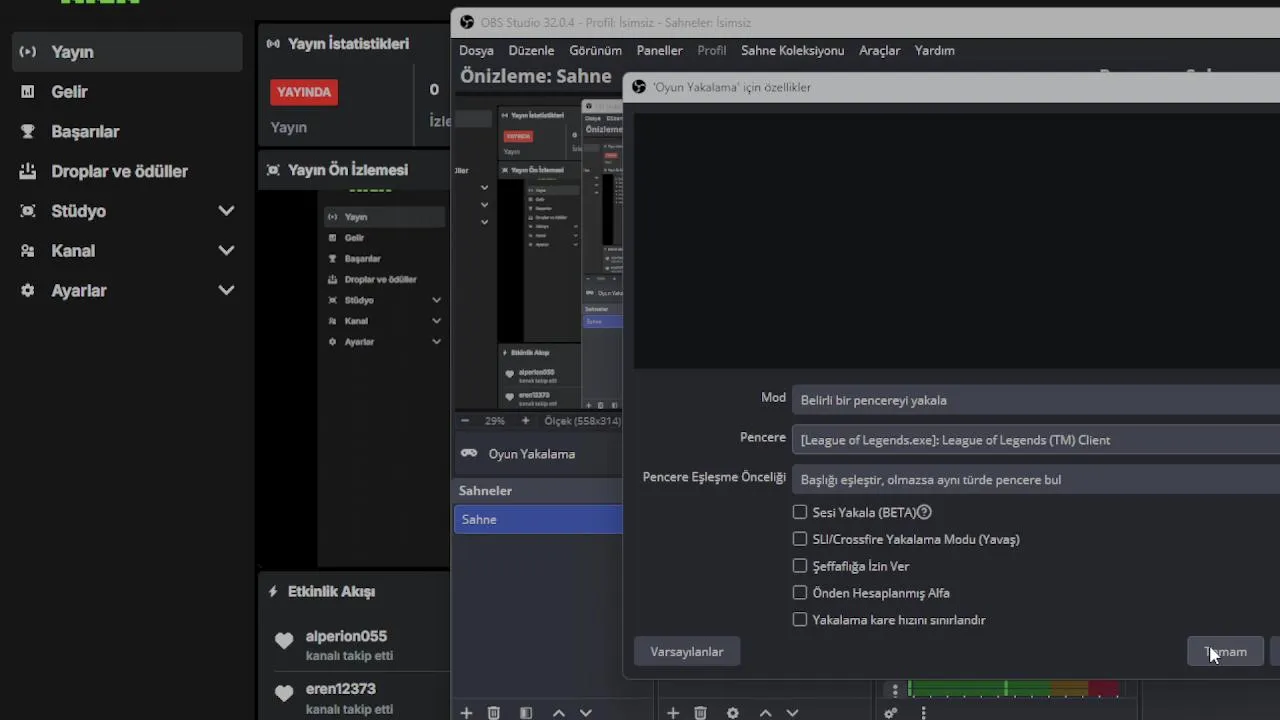Move scene up with the up arrow
1280x720 pixels.
pyautogui.click(x=559, y=713)
